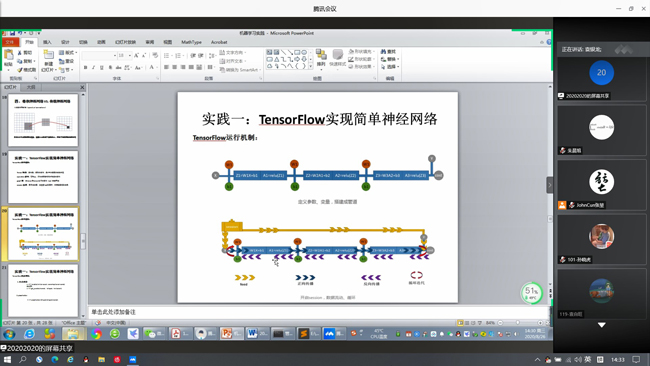Click the Quick Styles icon

pyautogui.click(x=337, y=55)
